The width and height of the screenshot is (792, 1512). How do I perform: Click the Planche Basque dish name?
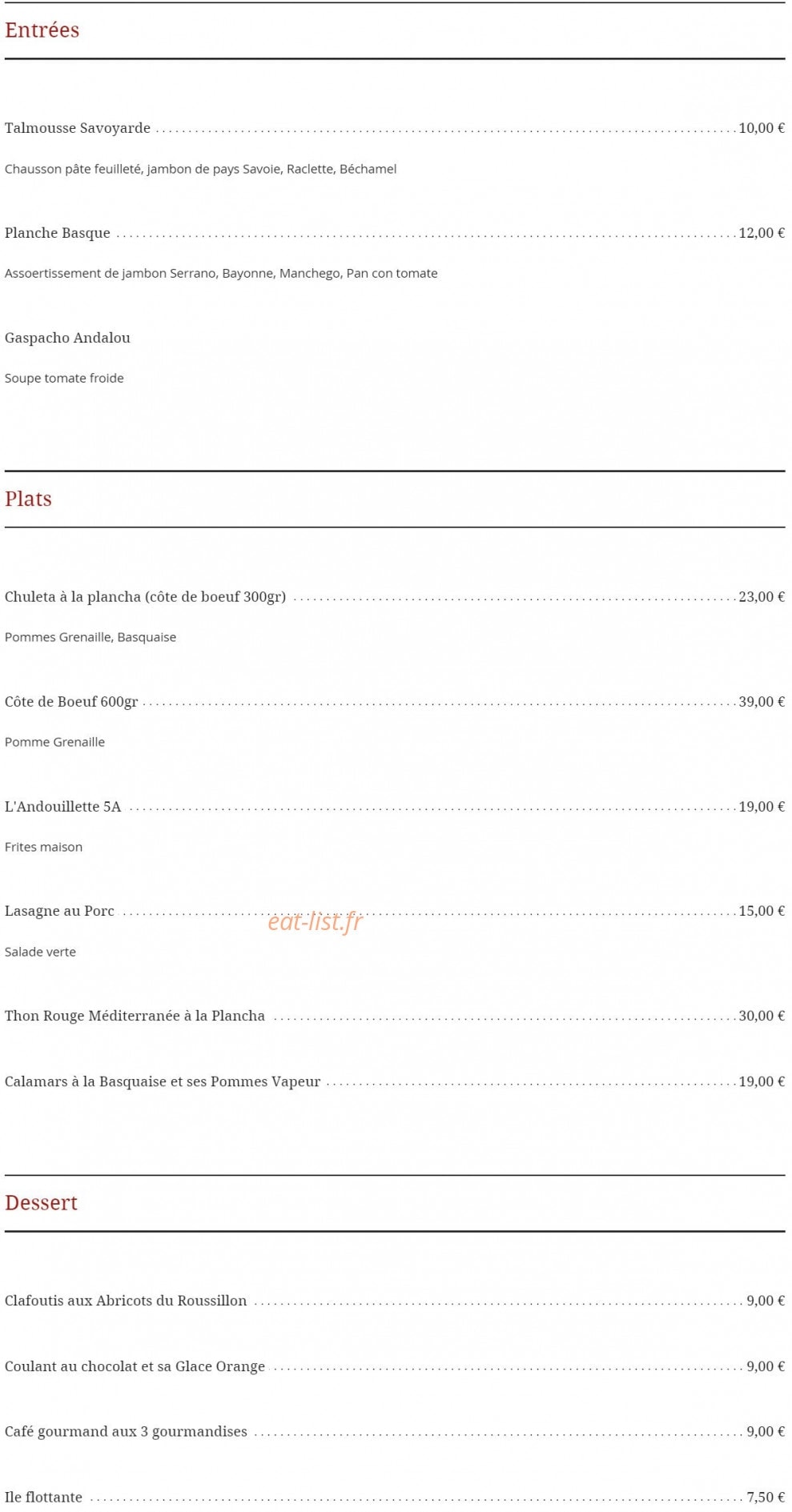(58, 233)
